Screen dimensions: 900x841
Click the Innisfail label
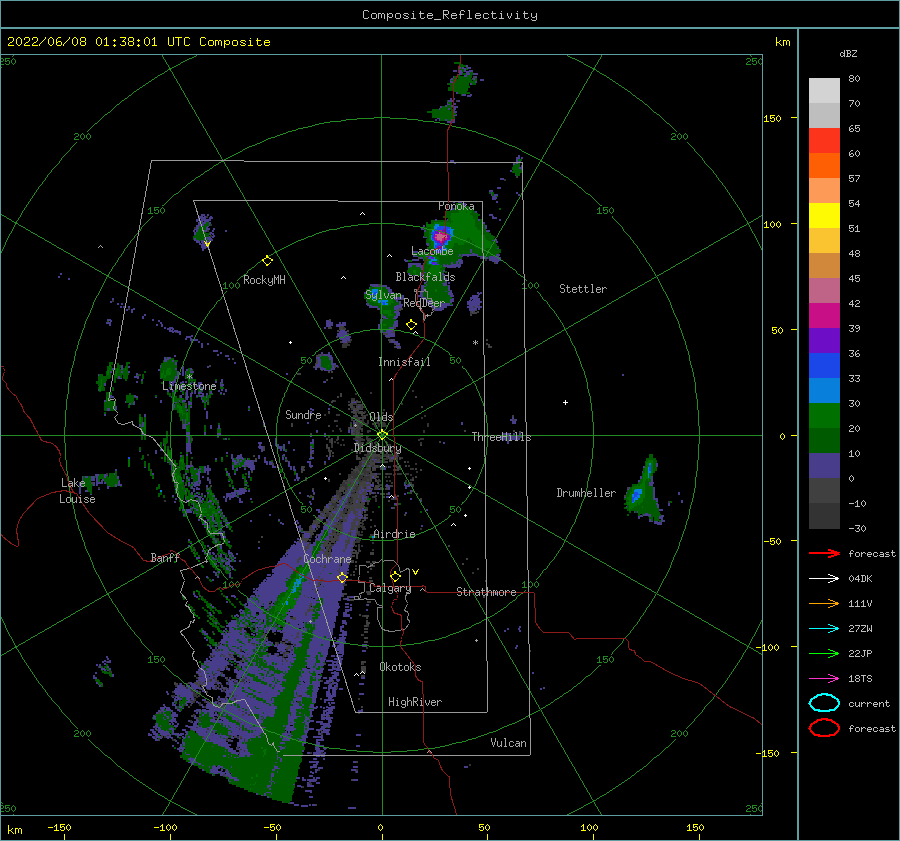pos(404,362)
